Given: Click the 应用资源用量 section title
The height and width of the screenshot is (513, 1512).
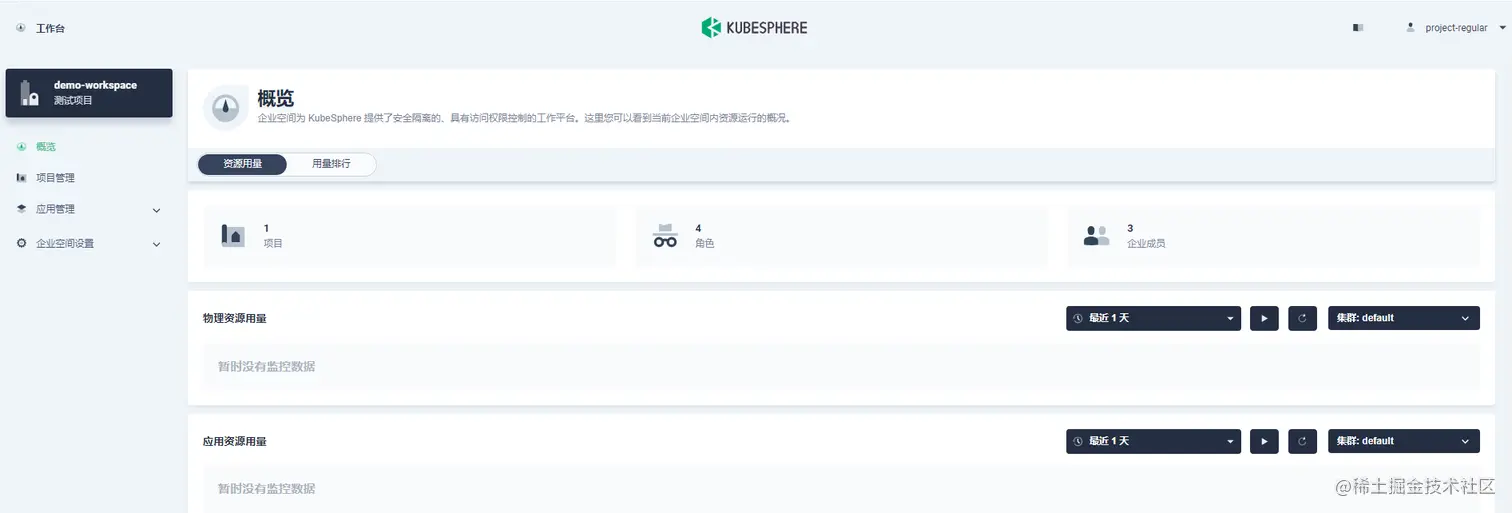Looking at the screenshot, I should [235, 441].
